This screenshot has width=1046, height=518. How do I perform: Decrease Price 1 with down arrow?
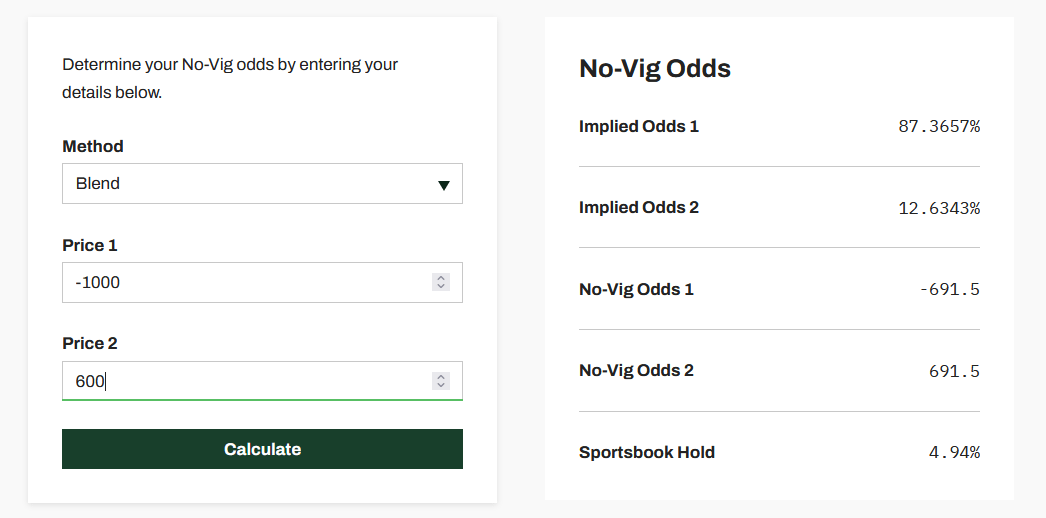coord(441,287)
